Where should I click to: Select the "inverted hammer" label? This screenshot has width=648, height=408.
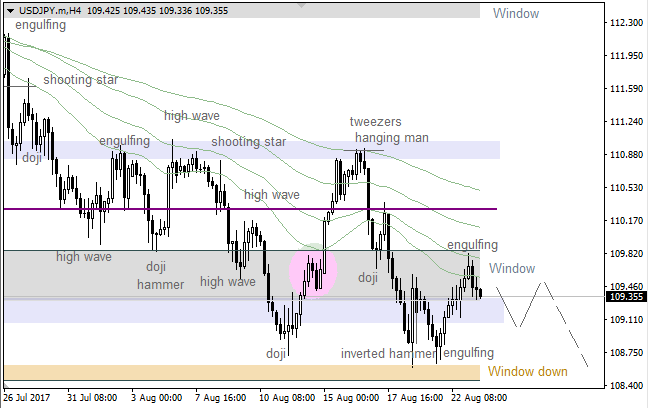pos(388,353)
